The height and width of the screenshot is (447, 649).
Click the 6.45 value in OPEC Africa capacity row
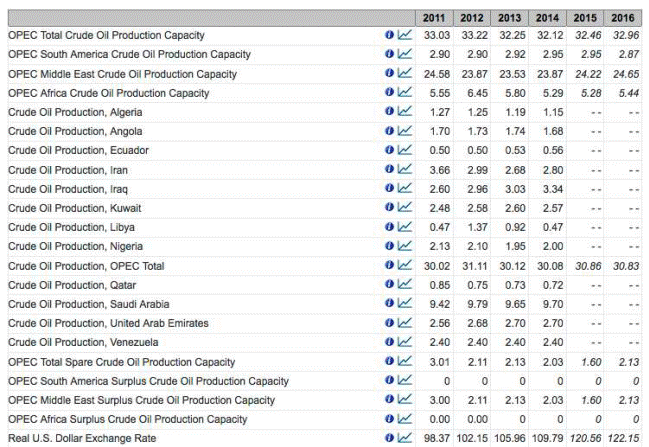(477, 93)
